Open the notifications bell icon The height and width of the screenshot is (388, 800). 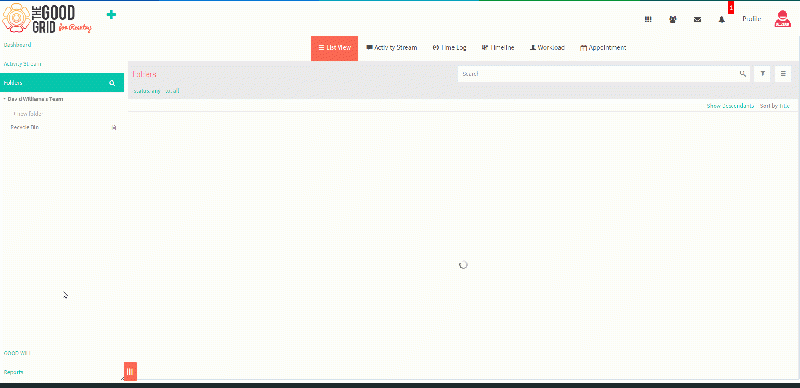[x=722, y=19]
